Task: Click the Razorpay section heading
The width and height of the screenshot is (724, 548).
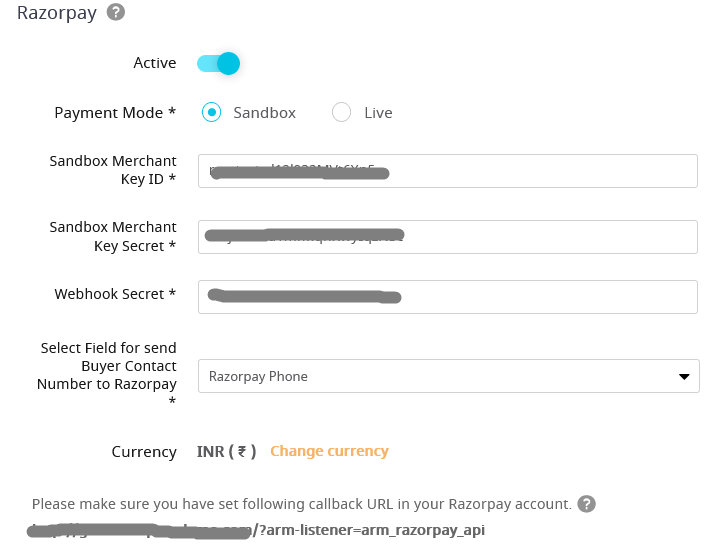Action: [57, 13]
